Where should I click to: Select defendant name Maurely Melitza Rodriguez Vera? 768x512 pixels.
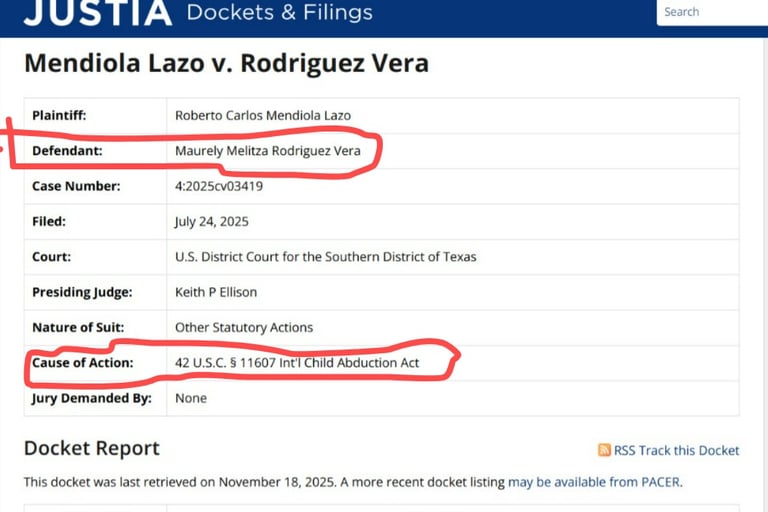tap(267, 151)
